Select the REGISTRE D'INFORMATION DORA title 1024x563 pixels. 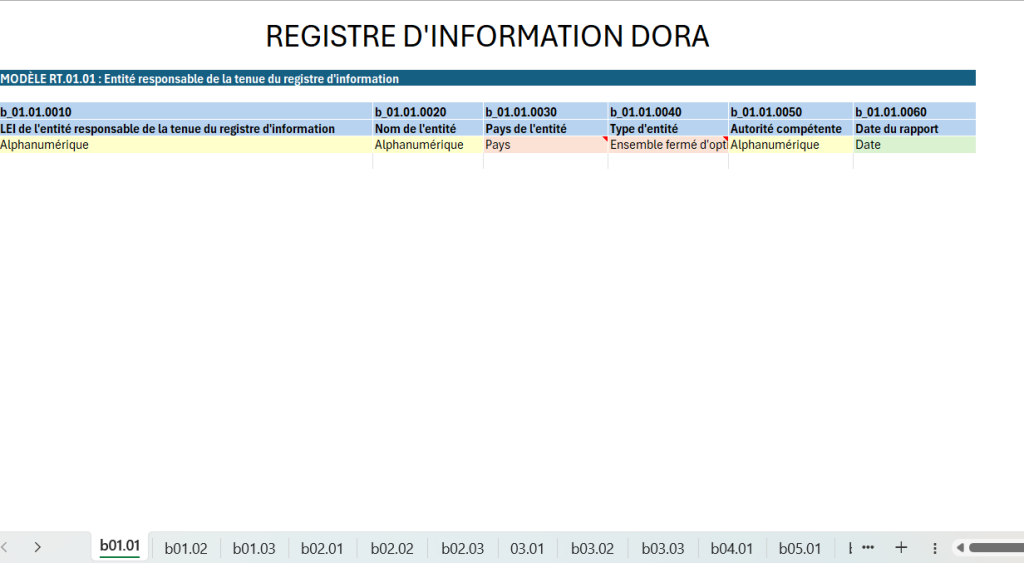pos(487,37)
